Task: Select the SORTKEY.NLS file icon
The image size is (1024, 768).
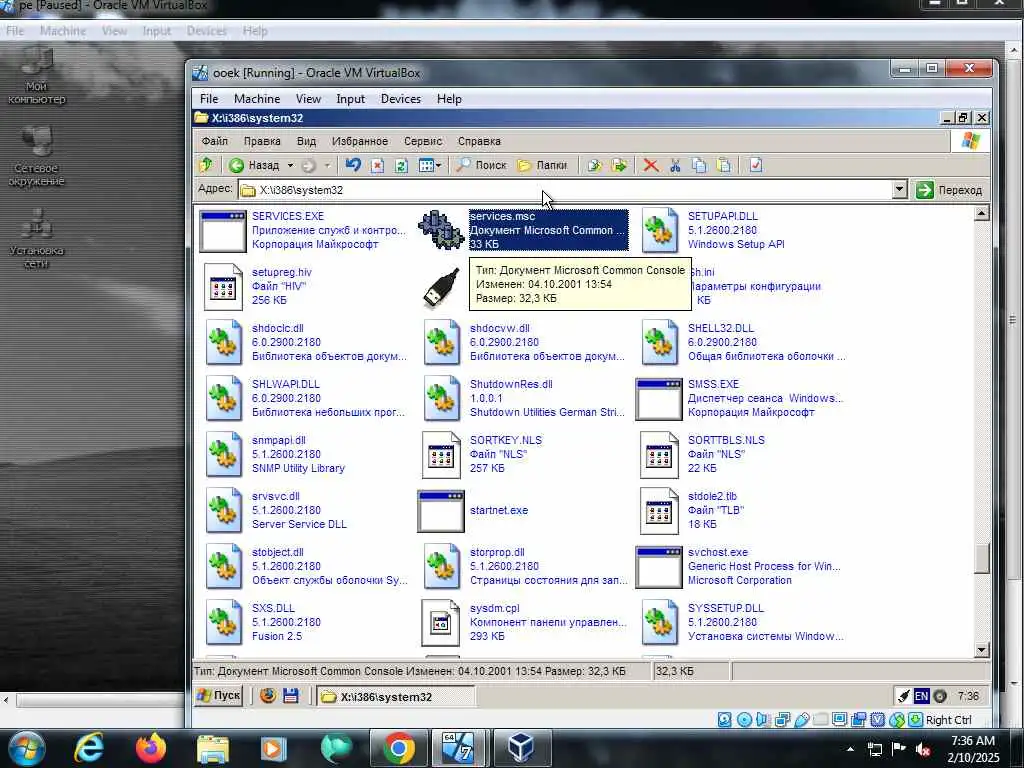Action: [x=441, y=455]
